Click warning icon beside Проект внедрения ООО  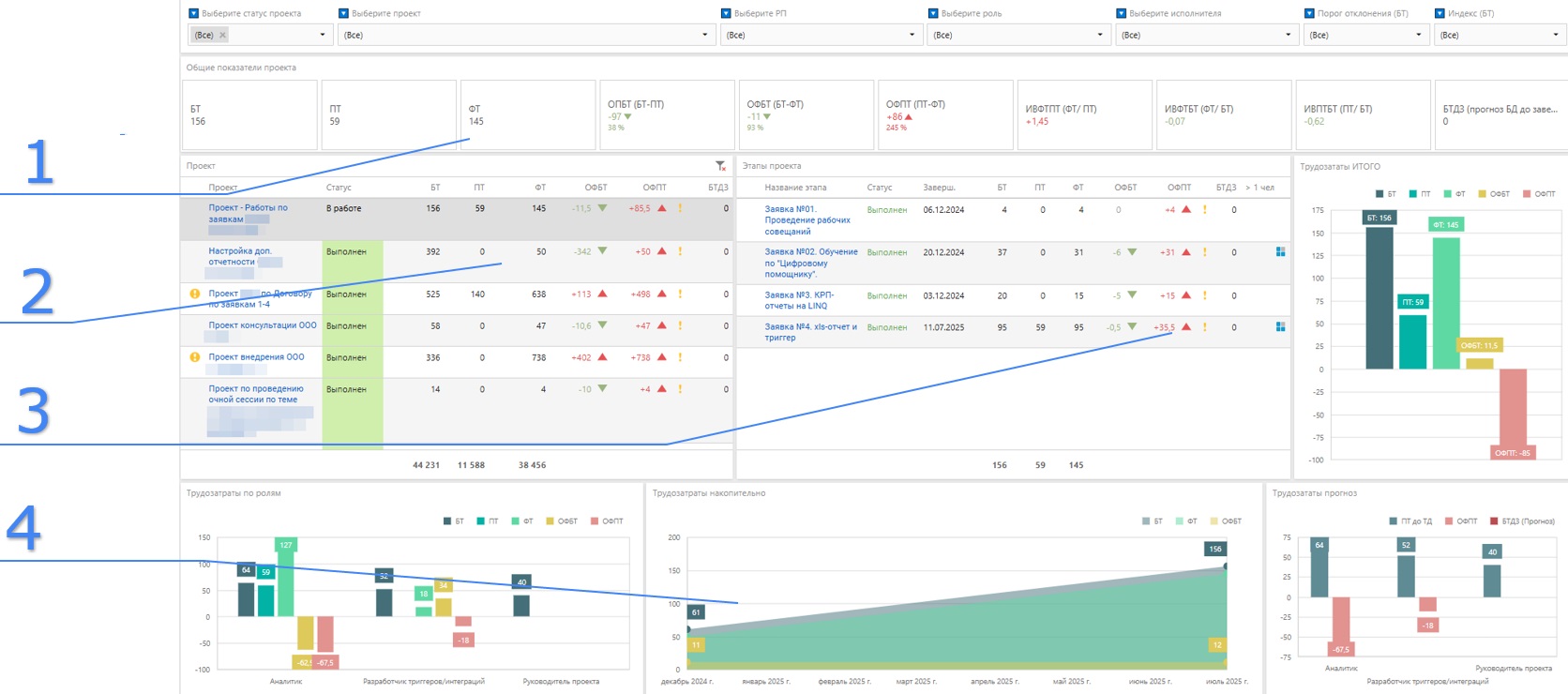point(195,357)
